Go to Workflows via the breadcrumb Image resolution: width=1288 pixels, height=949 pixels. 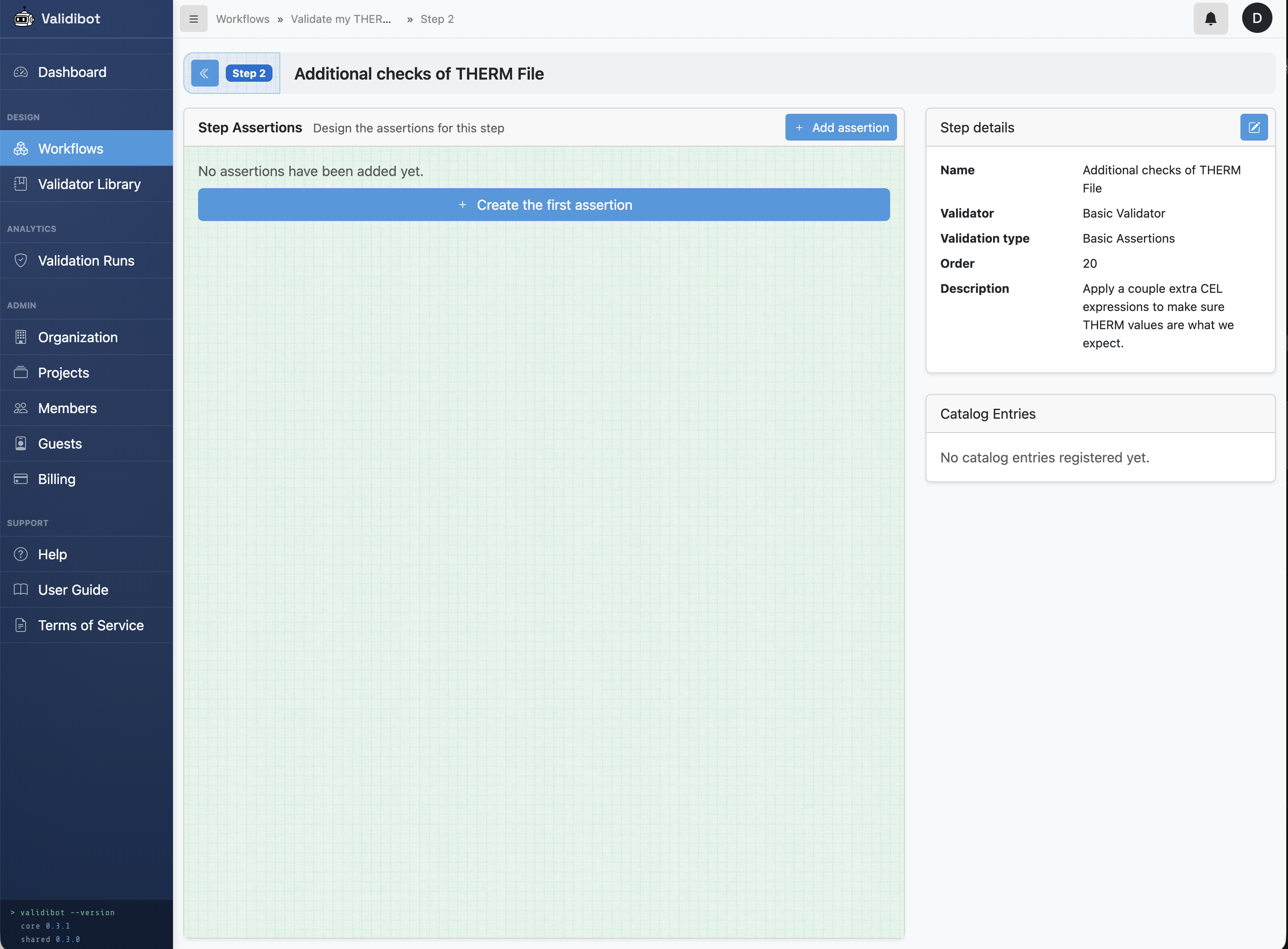(243, 19)
